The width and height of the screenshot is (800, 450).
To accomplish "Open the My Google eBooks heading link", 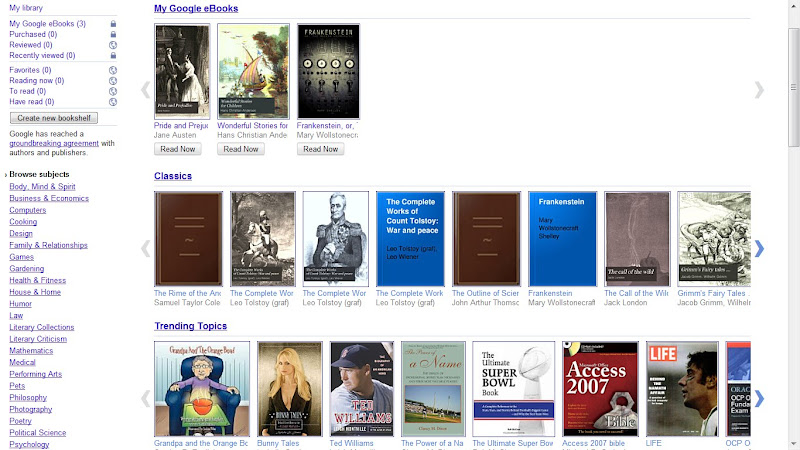I will pos(196,8).
